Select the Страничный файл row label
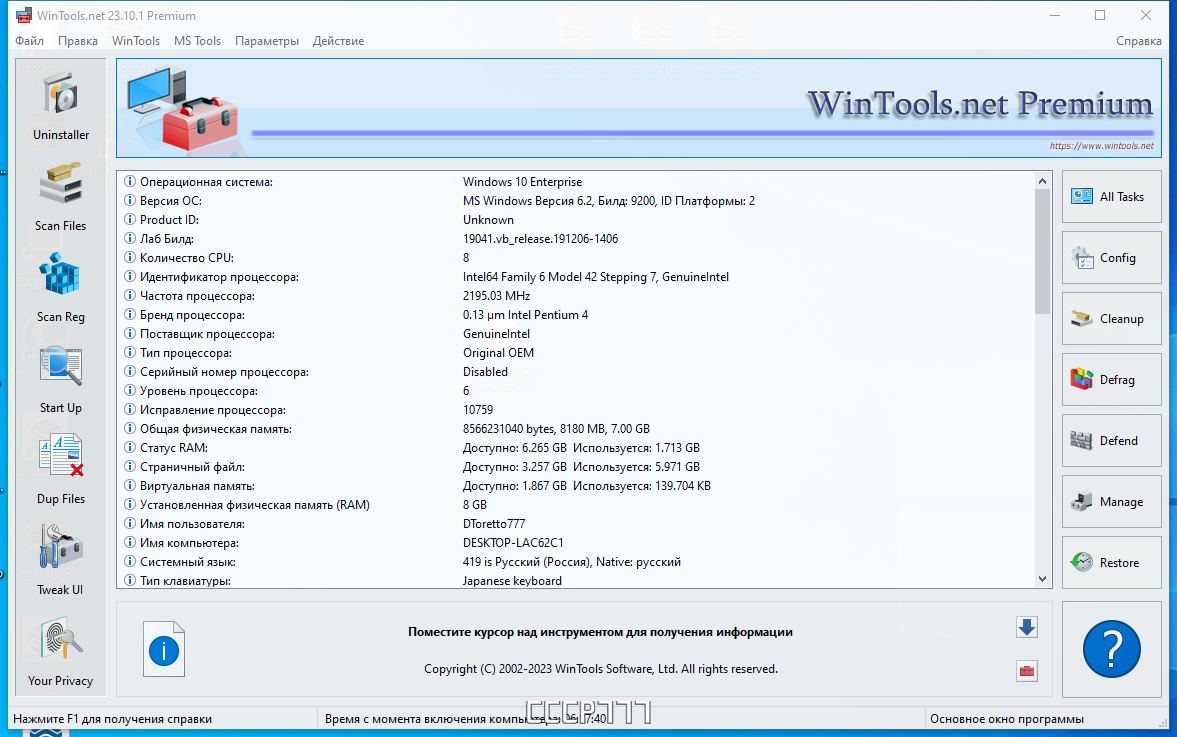The height and width of the screenshot is (737, 1177). tap(192, 467)
